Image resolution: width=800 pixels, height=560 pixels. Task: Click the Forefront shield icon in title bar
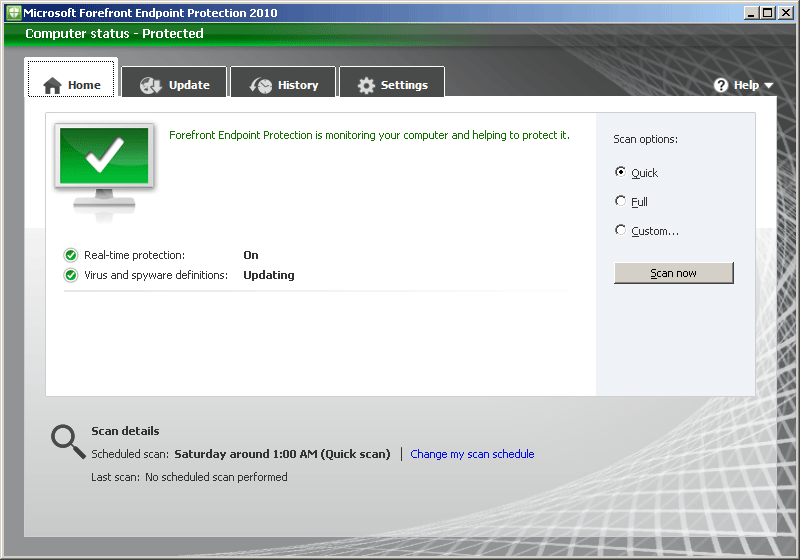14,13
